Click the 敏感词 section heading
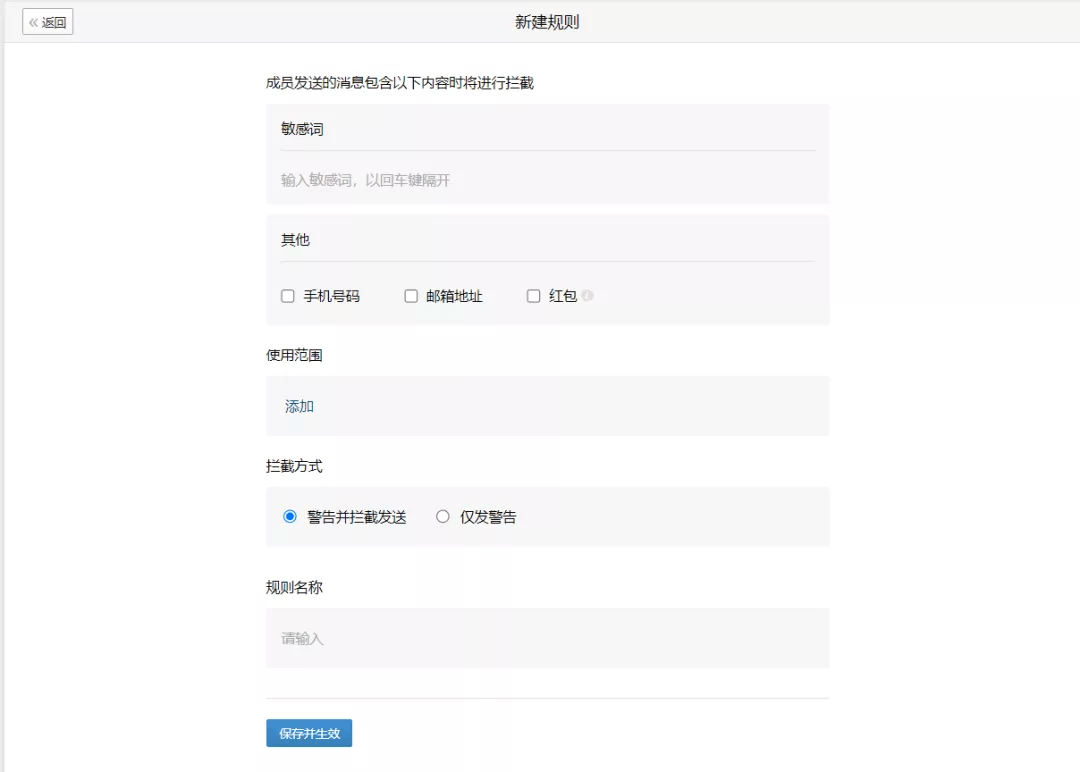Screen dimensions: 1080x772 302,129
